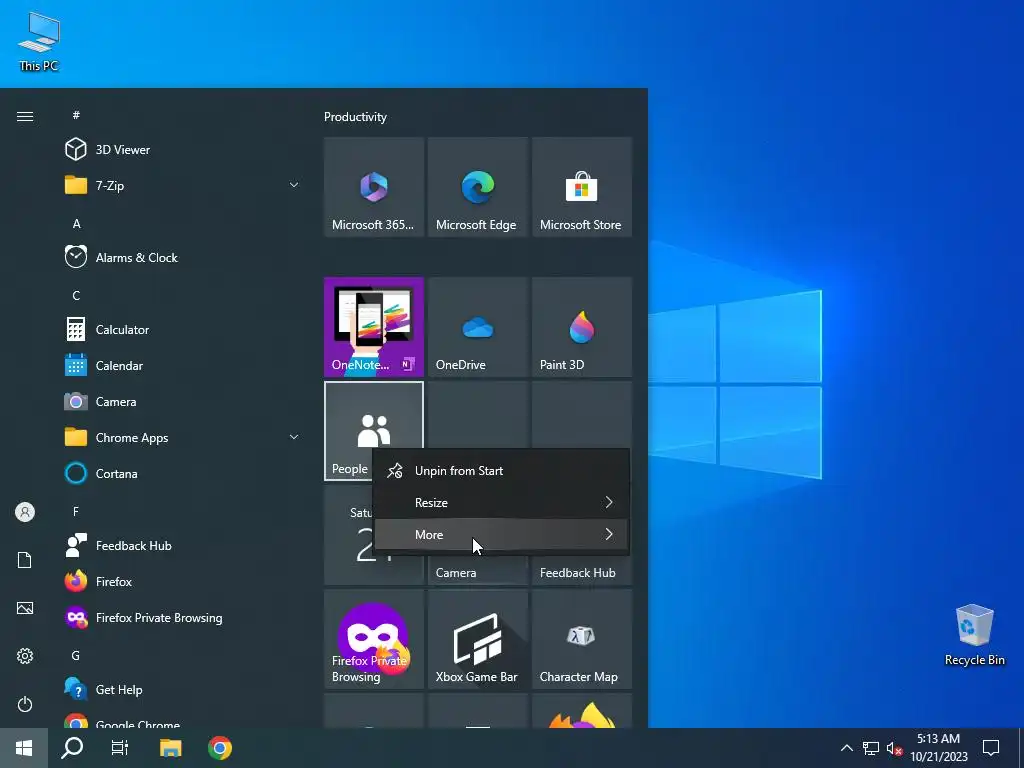Open the Microsoft 365 tile
This screenshot has height=768, width=1024.
tap(374, 187)
